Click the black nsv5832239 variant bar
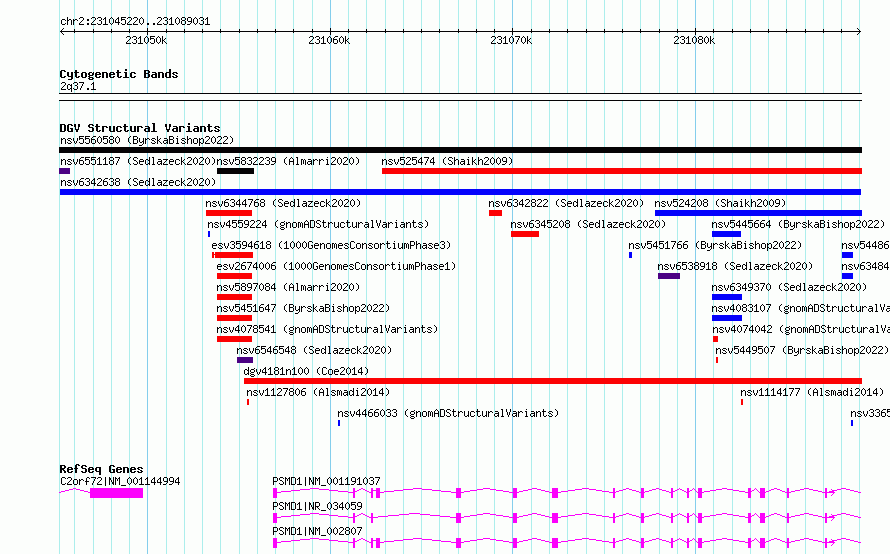 click(x=235, y=171)
